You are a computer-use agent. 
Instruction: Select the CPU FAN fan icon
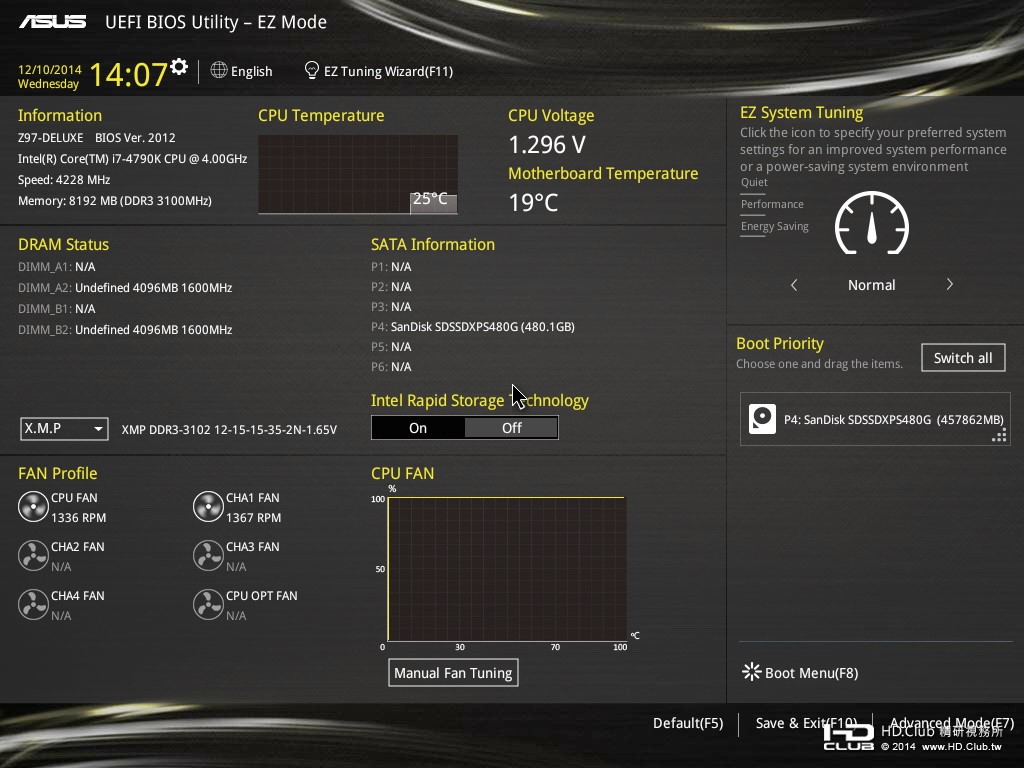(x=33, y=507)
